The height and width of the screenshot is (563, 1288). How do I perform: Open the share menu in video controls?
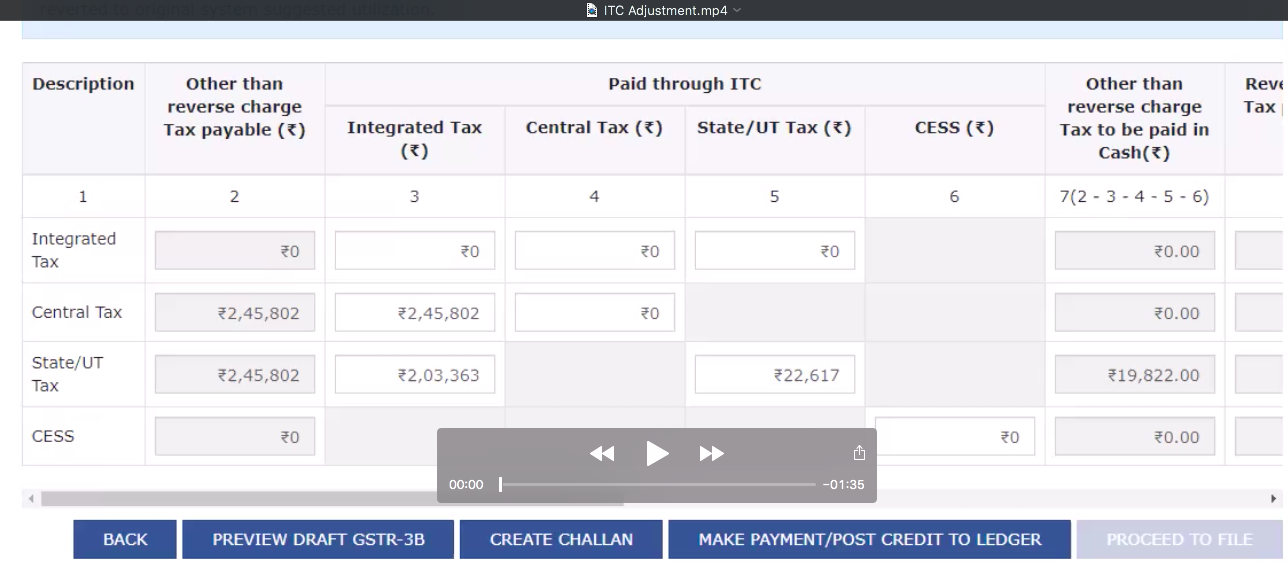click(859, 453)
